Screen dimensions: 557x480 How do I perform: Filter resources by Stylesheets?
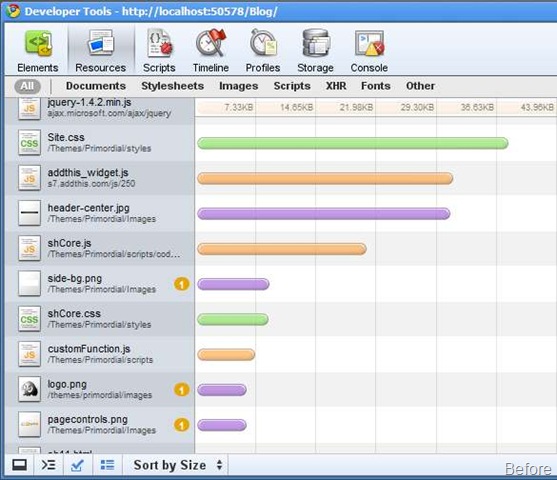(x=173, y=86)
